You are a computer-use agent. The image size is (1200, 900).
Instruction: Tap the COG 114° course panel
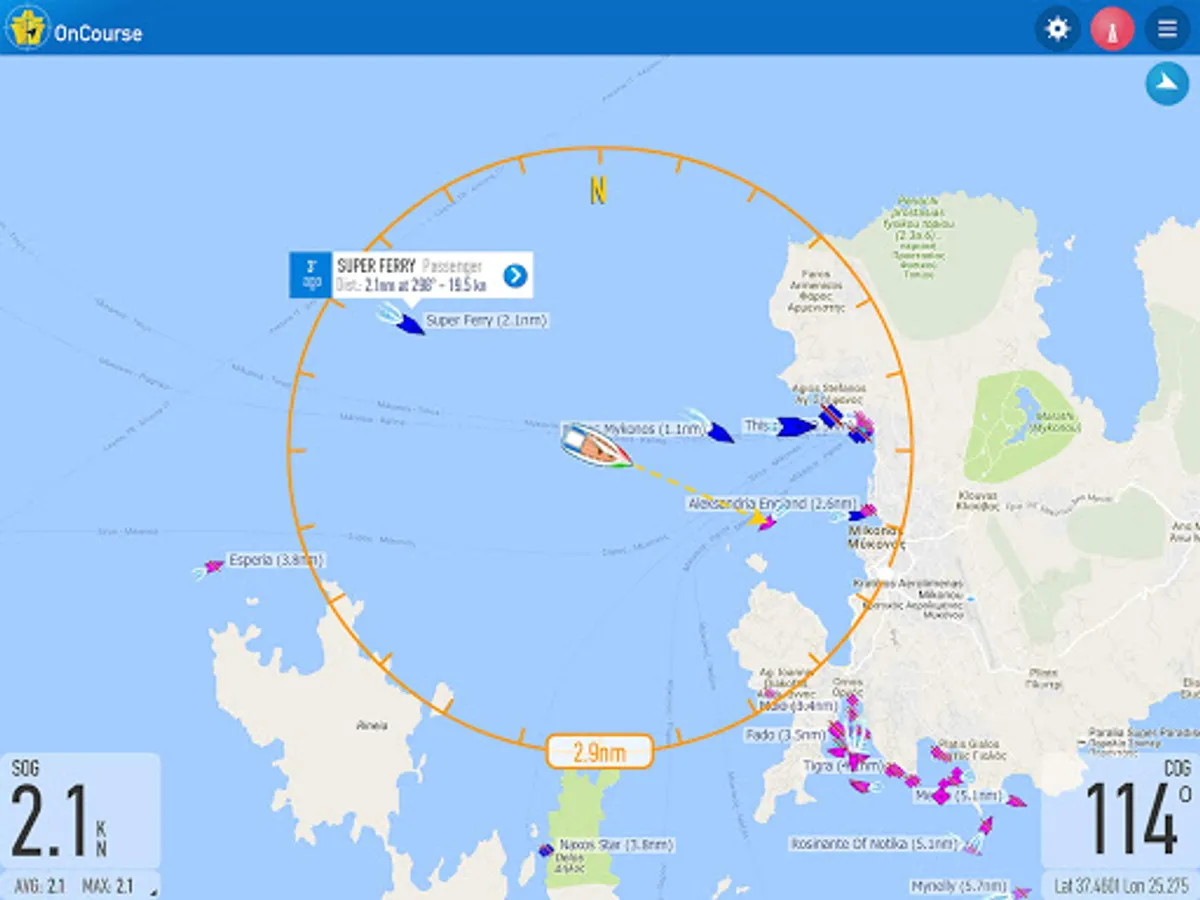[1120, 811]
